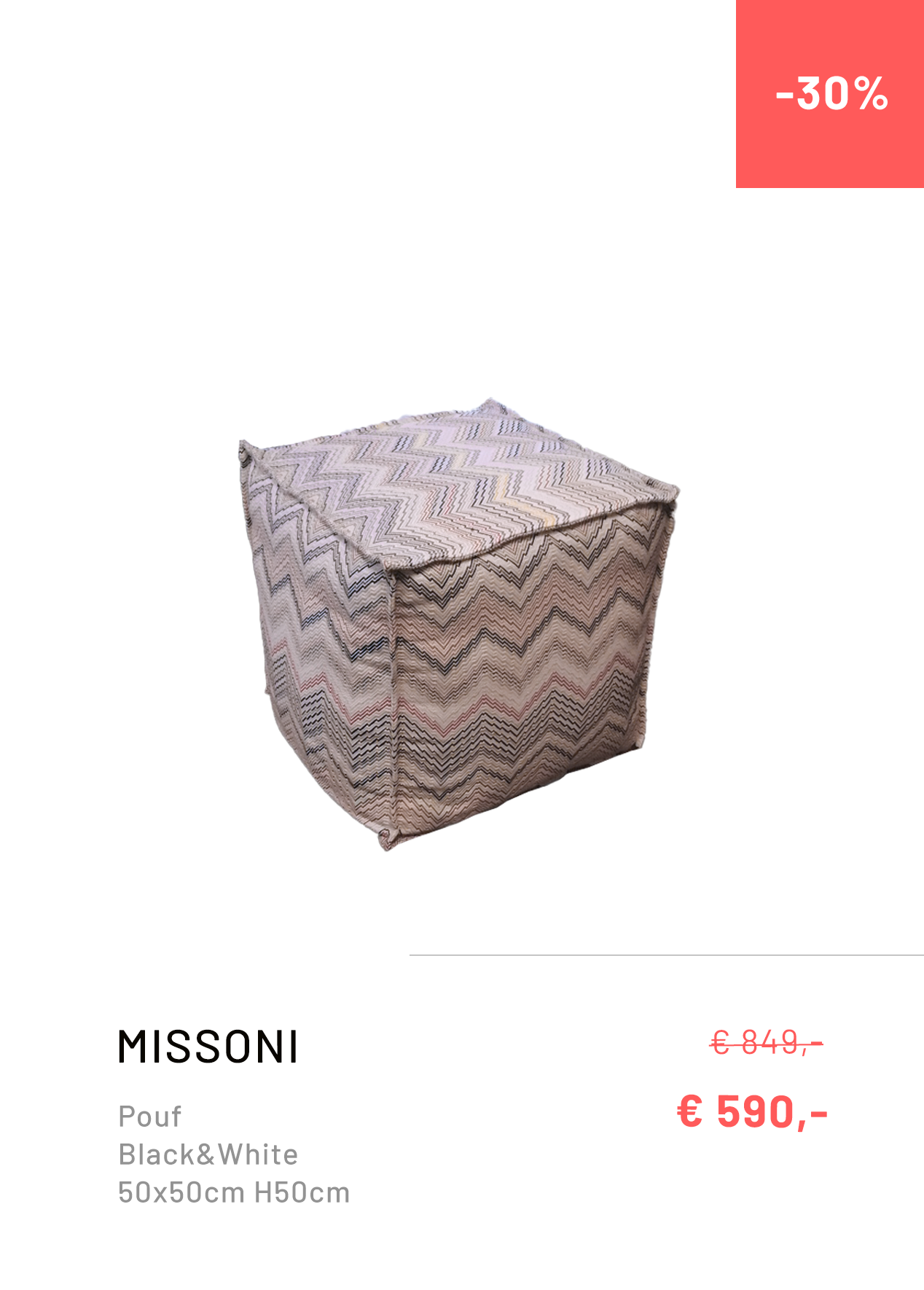This screenshot has height=1290, width=924.
Task: Select the MISSONI brand heading
Action: click(x=208, y=1047)
